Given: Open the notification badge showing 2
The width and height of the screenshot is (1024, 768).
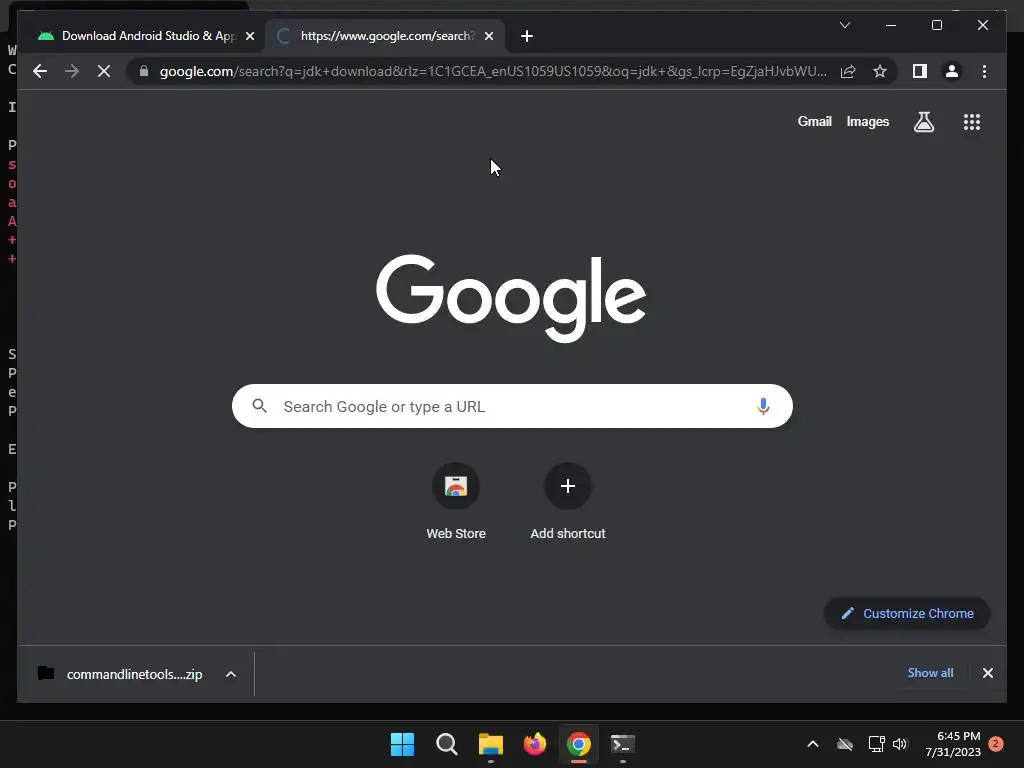Looking at the screenshot, I should point(995,744).
